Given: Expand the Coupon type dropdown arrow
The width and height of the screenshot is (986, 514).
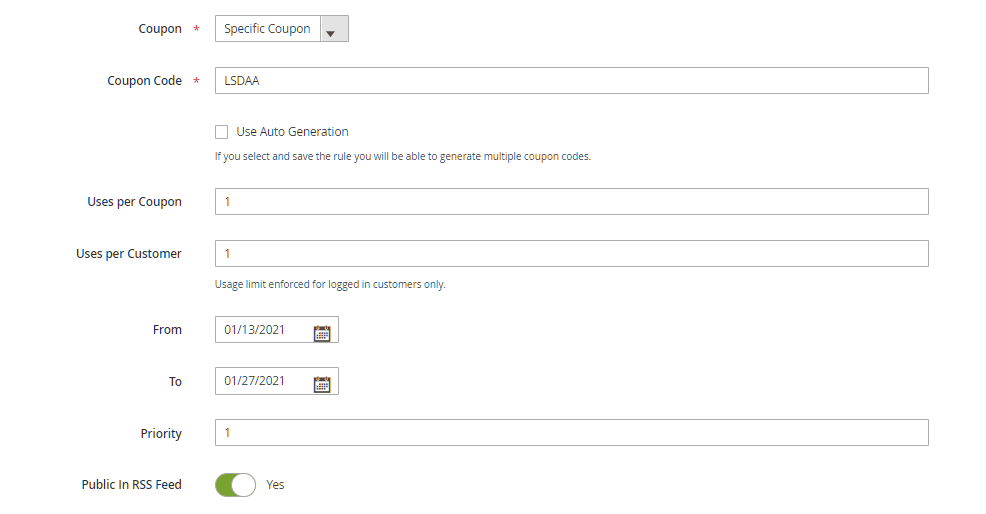Looking at the screenshot, I should pyautogui.click(x=334, y=30).
